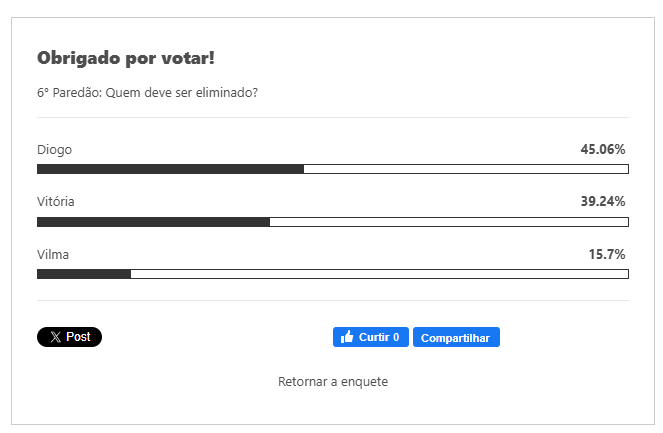This screenshot has width=663, height=433.
Task: Click the 6° Paredão question text
Action: 148,93
